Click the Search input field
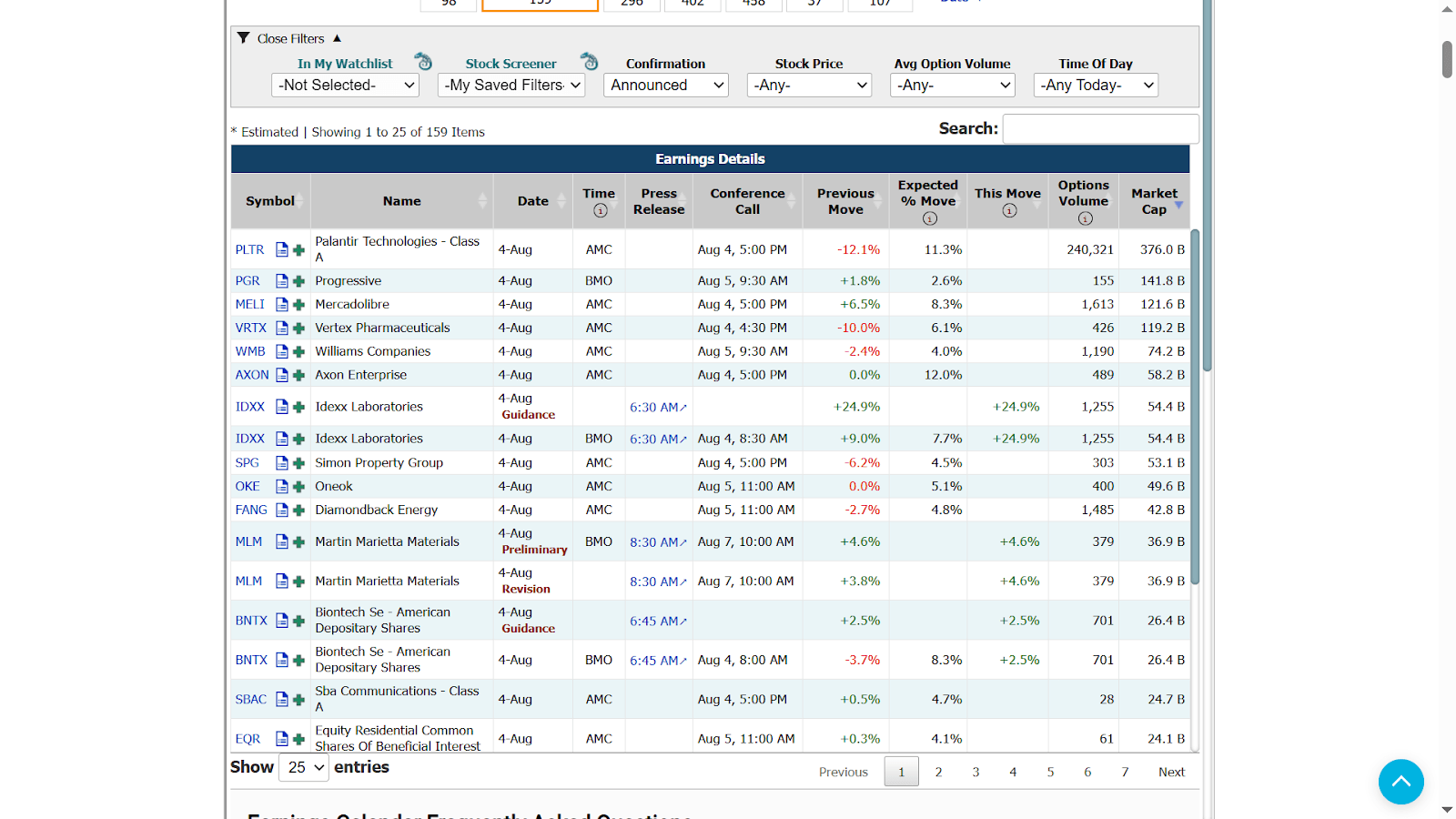 pos(1100,129)
